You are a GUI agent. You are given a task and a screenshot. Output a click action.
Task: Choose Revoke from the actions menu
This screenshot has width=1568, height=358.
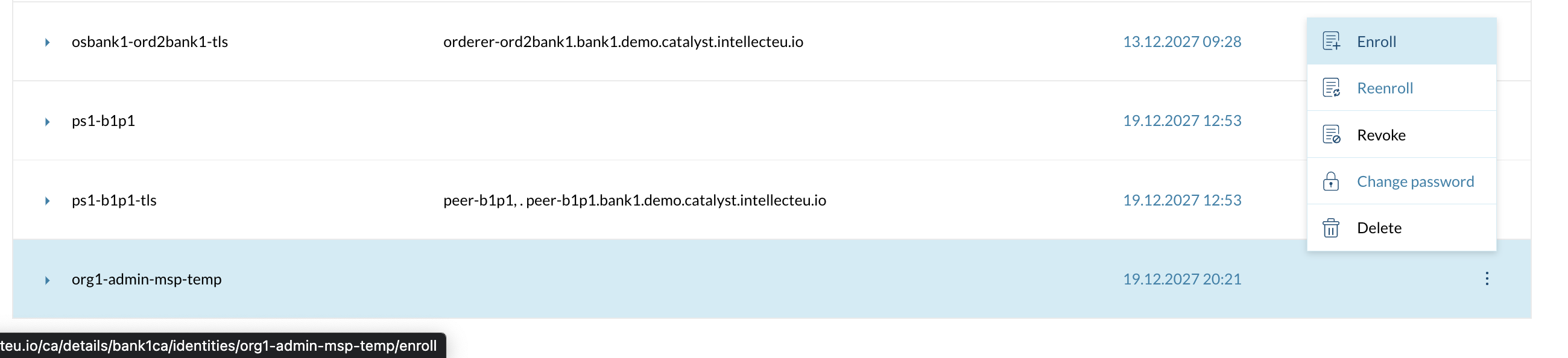pyautogui.click(x=1381, y=134)
